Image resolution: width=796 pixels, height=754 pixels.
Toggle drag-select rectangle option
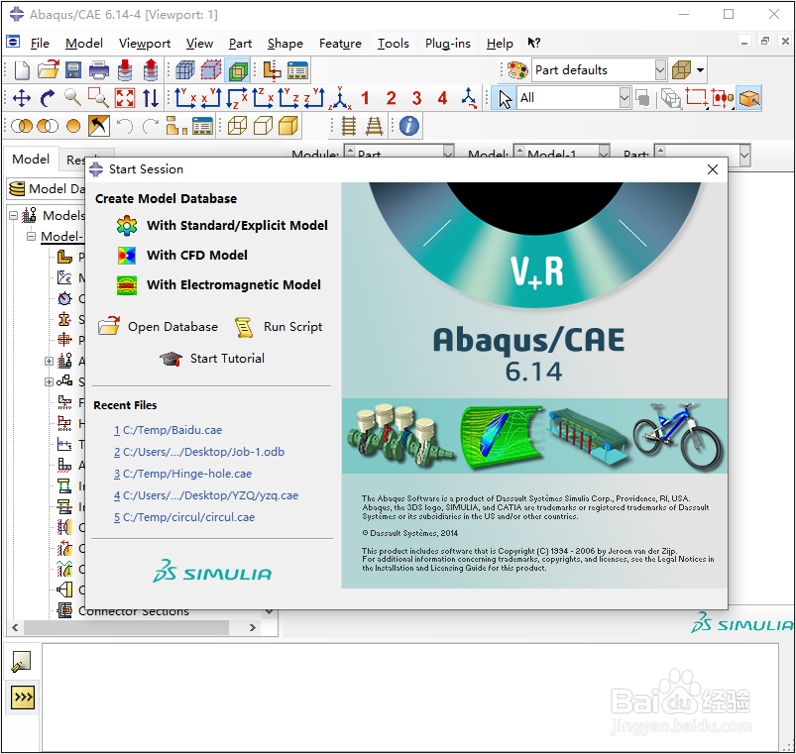697,98
